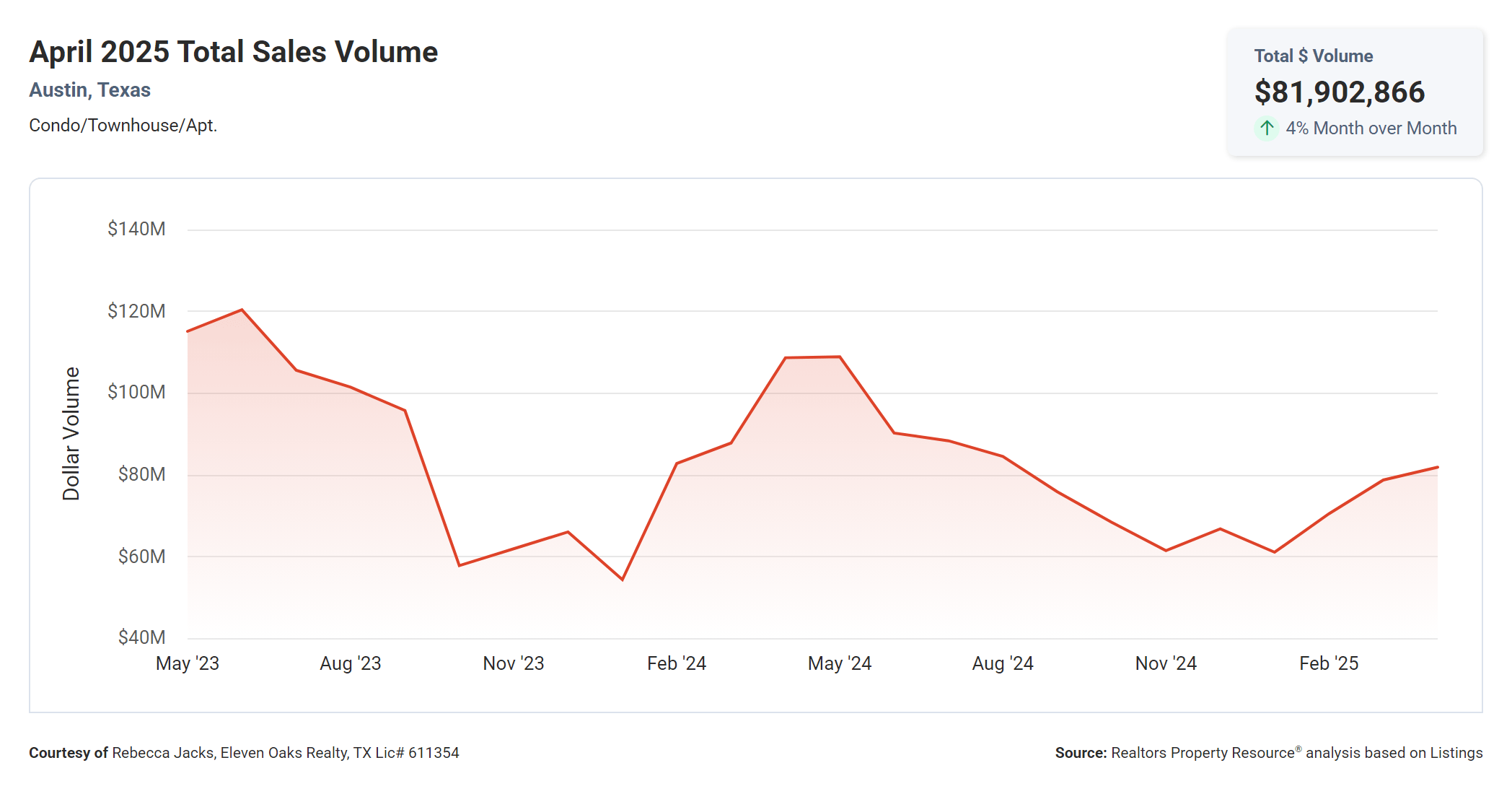Image resolution: width=1512 pixels, height=794 pixels.
Task: Click the Nov '23 x-axis label
Action: pos(513,663)
